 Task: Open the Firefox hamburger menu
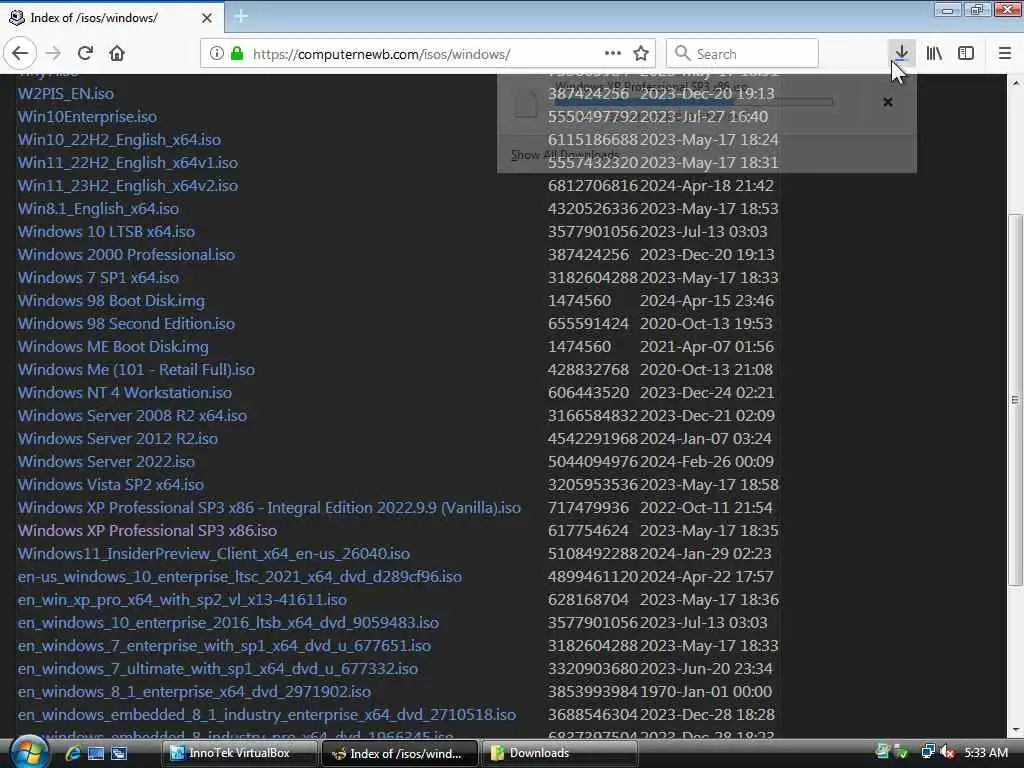point(1005,53)
